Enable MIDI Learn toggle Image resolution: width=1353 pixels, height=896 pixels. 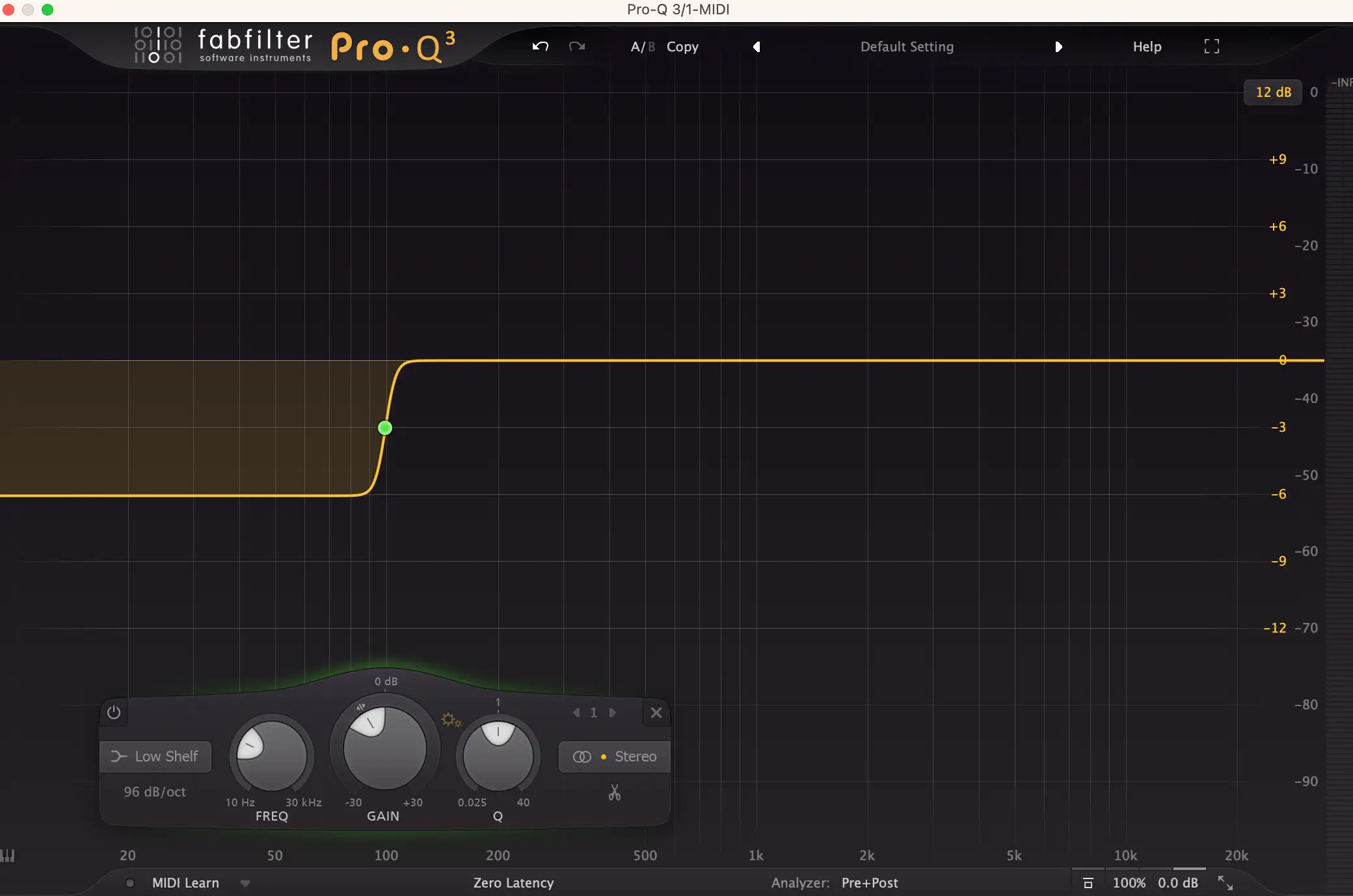pyautogui.click(x=130, y=883)
